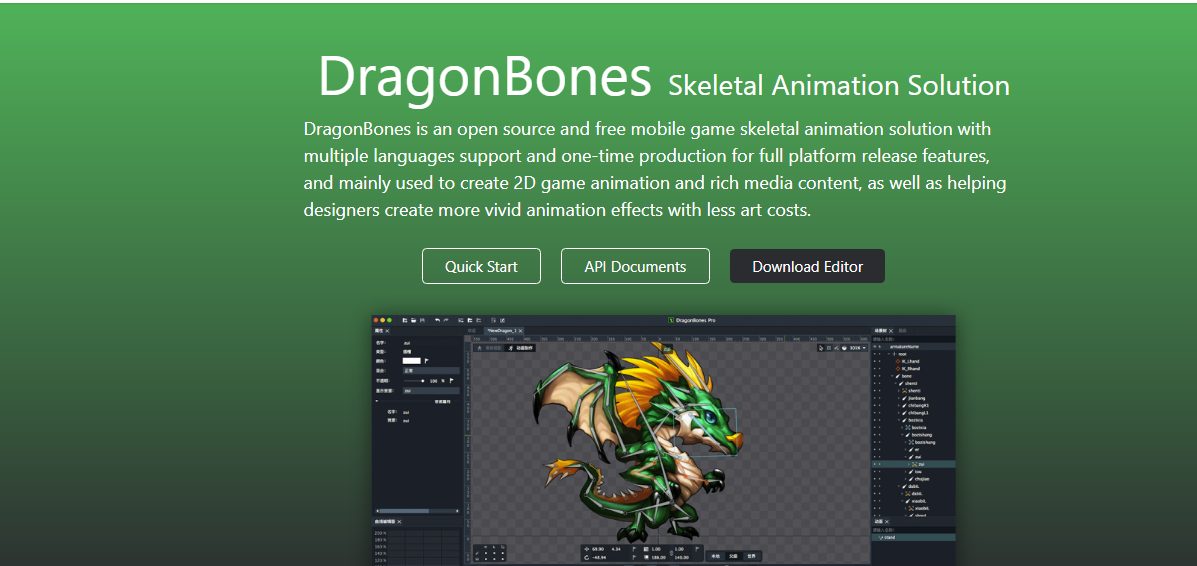The image size is (1197, 566).
Task: Click the undo arrow in the editor screenshot
Action: 437,320
